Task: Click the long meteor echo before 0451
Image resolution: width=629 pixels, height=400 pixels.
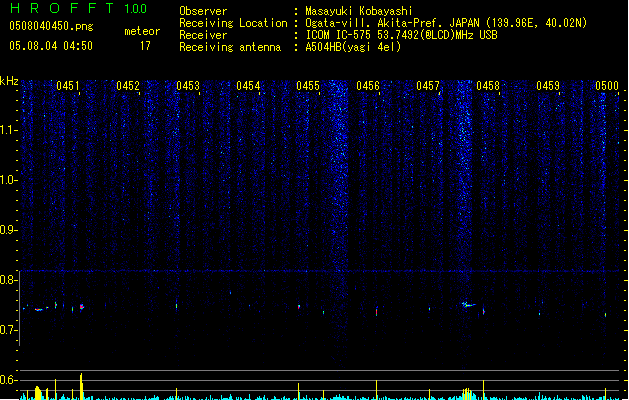Action: (x=39, y=309)
